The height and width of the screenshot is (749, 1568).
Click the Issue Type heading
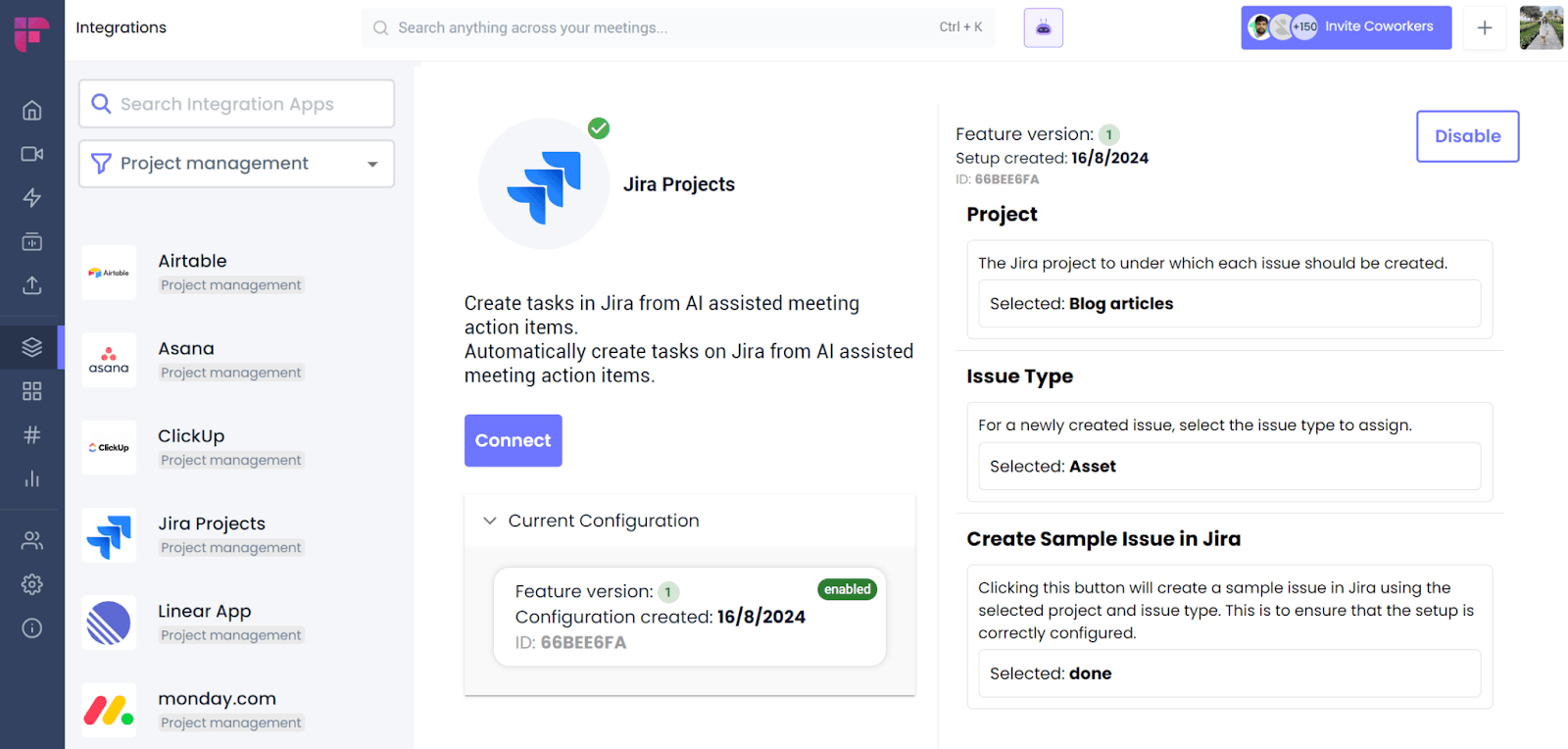[x=1020, y=376]
